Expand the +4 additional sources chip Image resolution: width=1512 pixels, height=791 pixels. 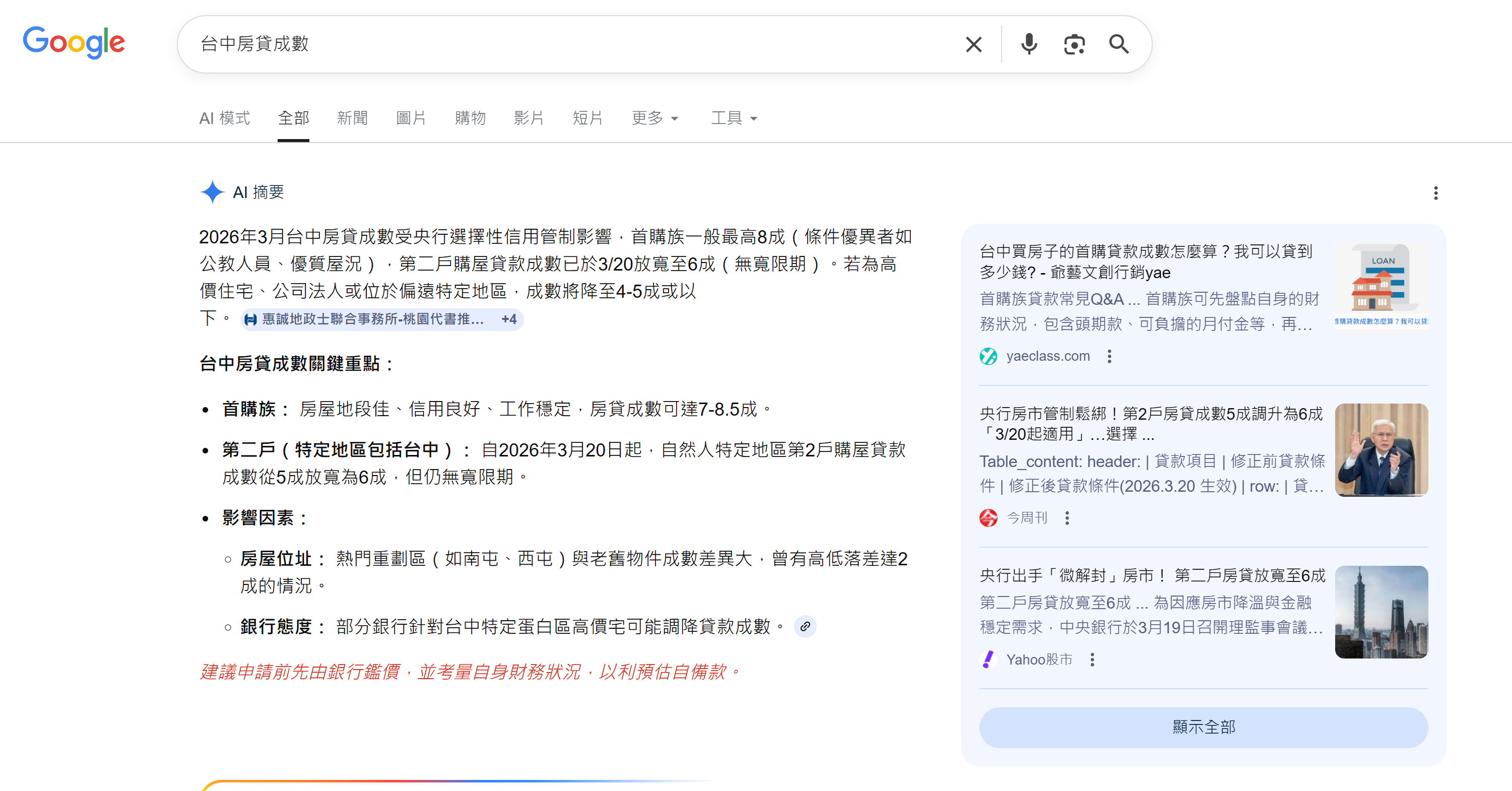508,319
